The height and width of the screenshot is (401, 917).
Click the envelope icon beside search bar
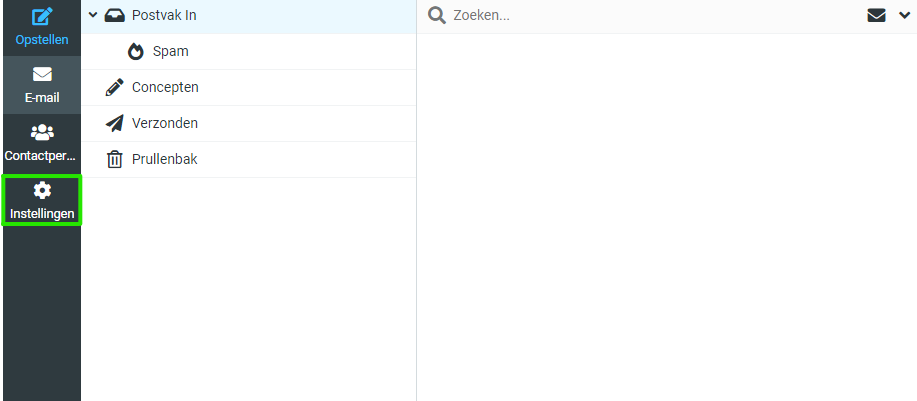pyautogui.click(x=876, y=16)
